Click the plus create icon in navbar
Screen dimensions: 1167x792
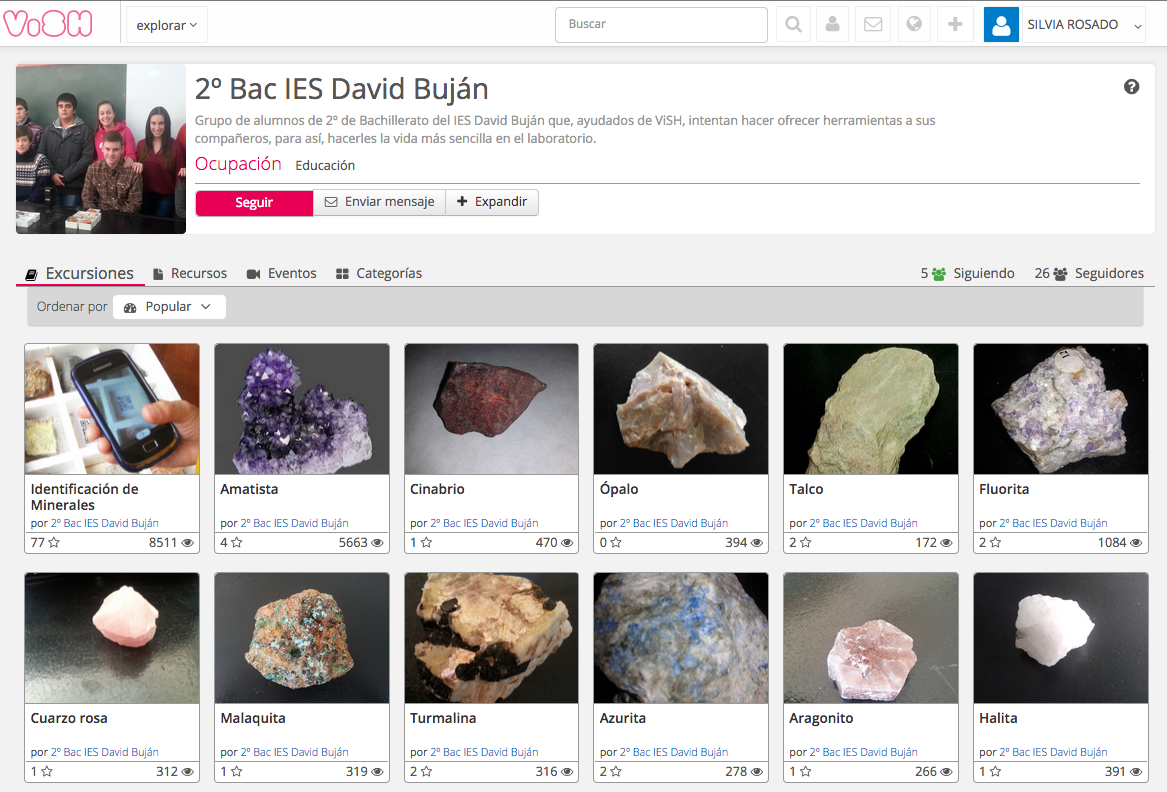[955, 25]
